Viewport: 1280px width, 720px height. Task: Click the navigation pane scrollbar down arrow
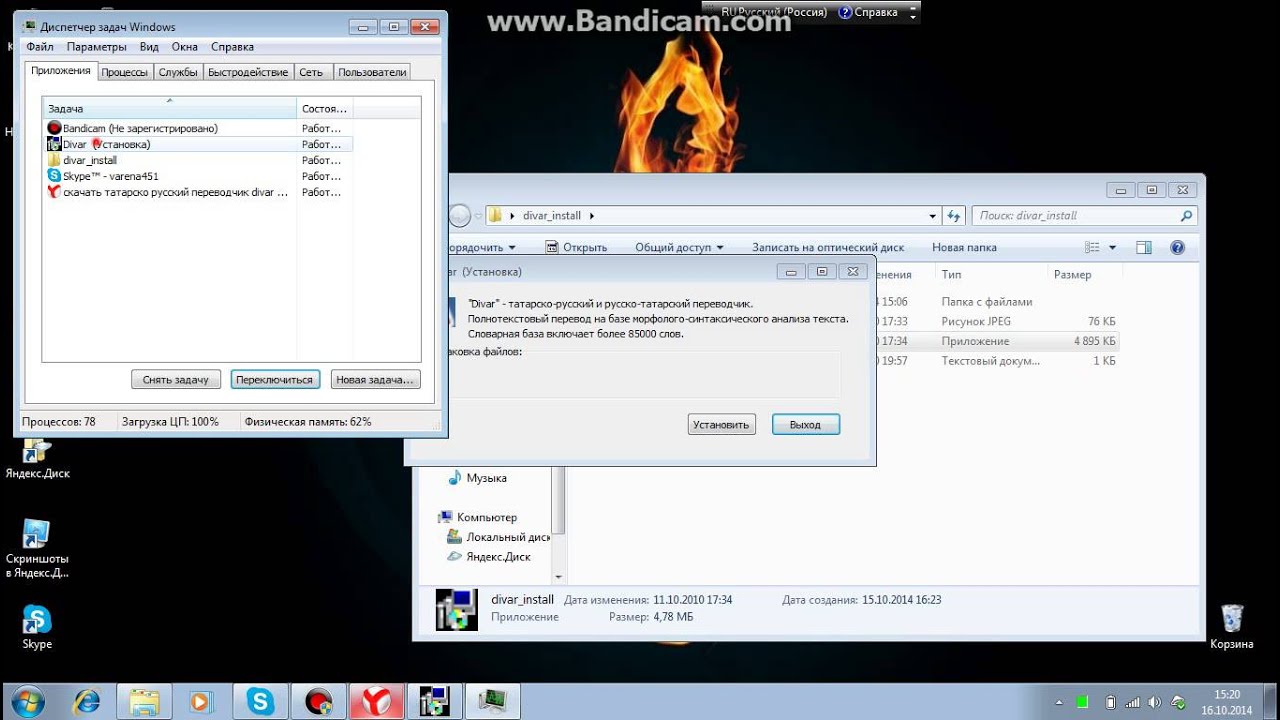pyautogui.click(x=559, y=576)
